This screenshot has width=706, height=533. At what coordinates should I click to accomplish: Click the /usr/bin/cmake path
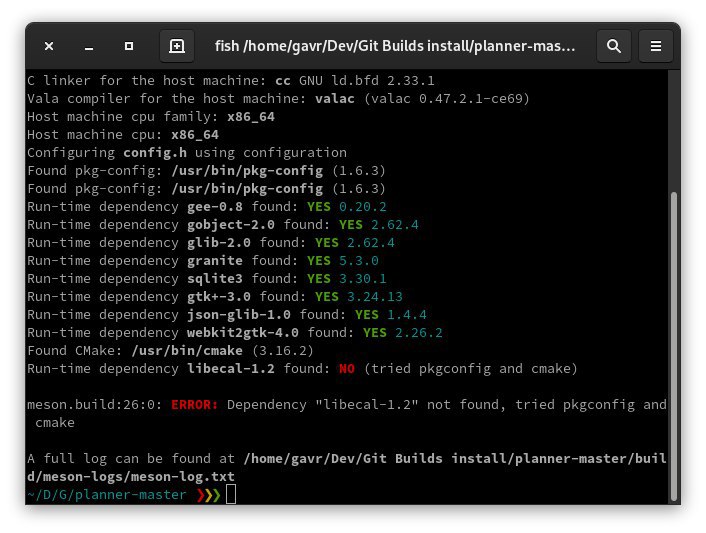[x=187, y=351]
